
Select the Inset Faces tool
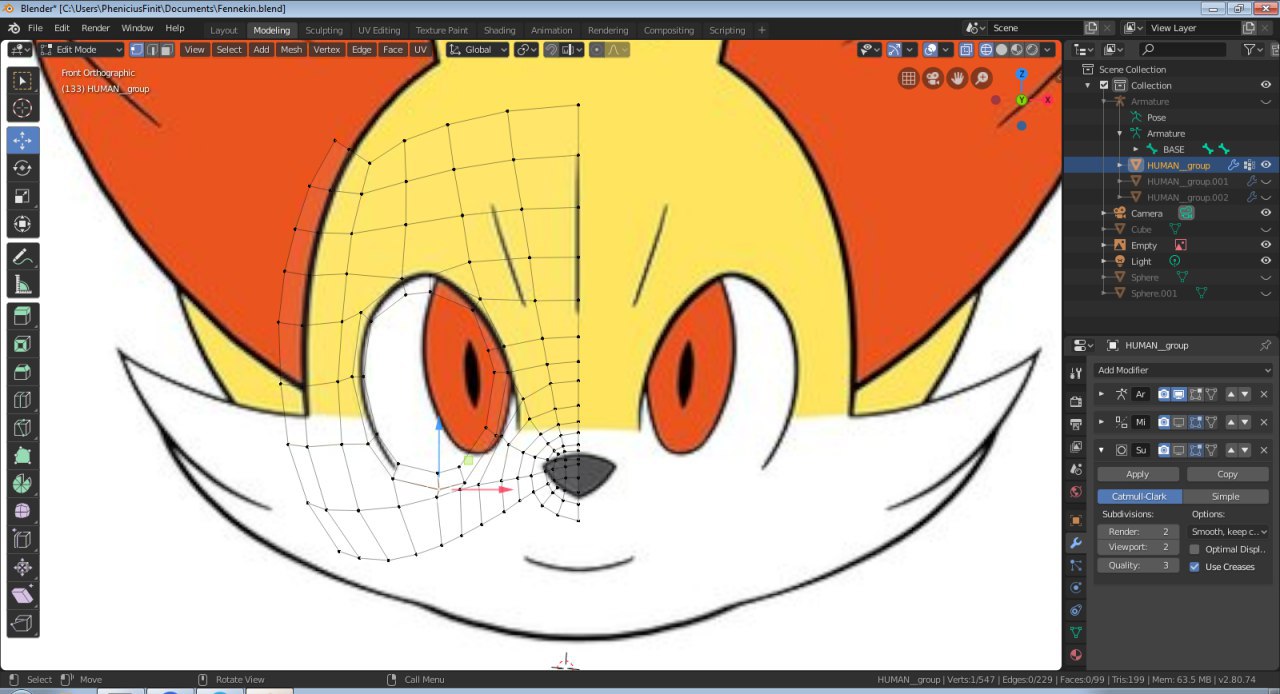[x=23, y=345]
